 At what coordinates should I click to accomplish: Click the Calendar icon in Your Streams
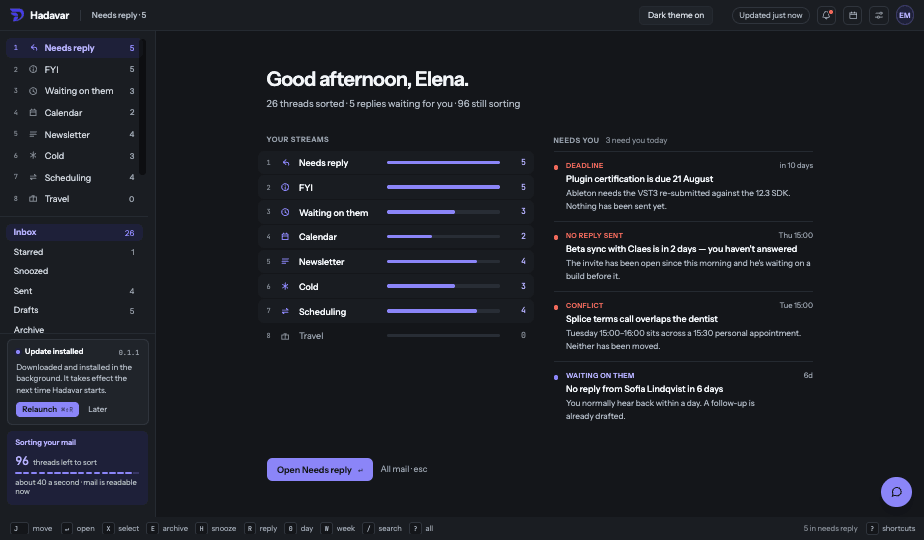click(285, 236)
